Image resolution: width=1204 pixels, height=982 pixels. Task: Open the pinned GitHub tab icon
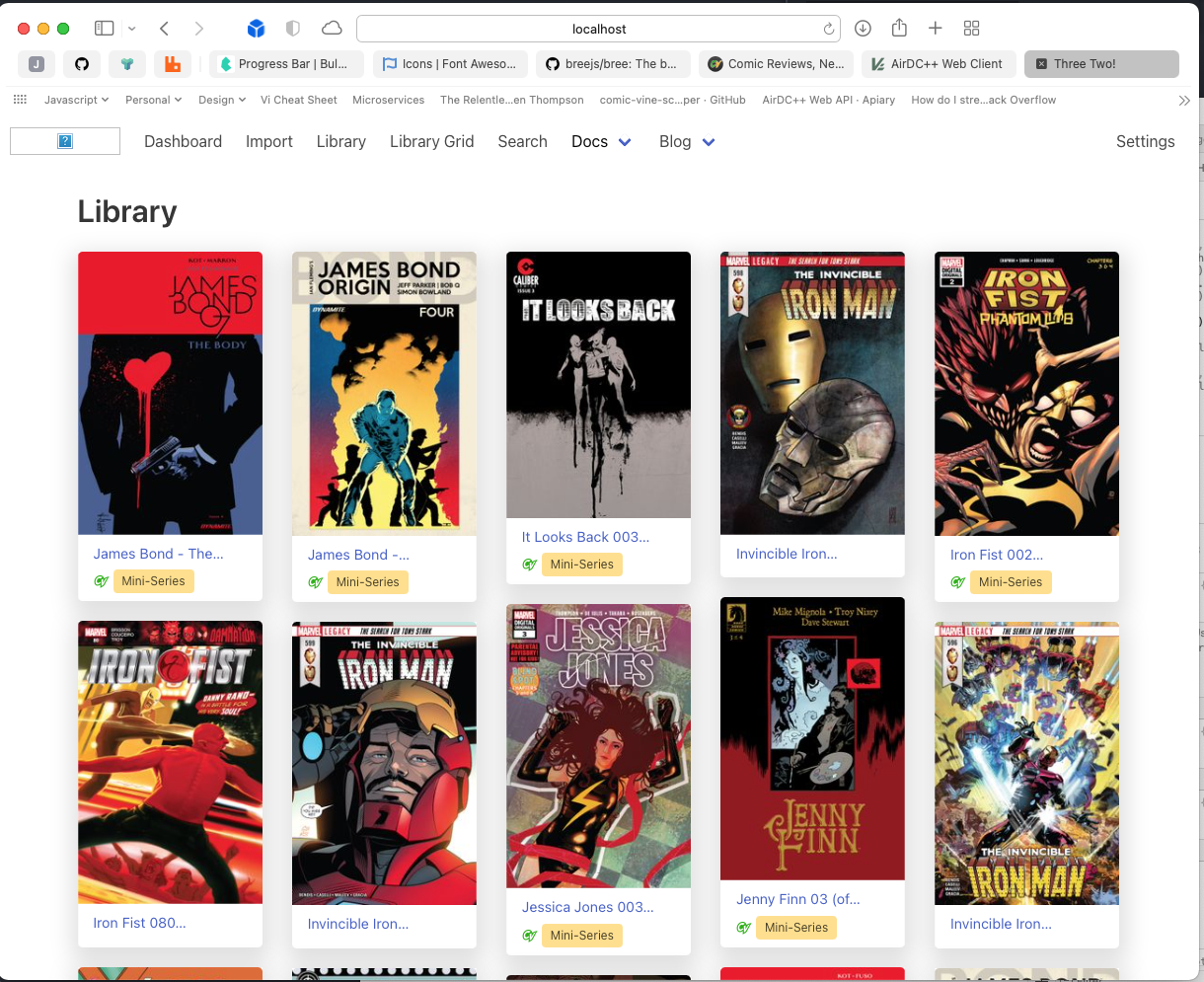tap(82, 64)
